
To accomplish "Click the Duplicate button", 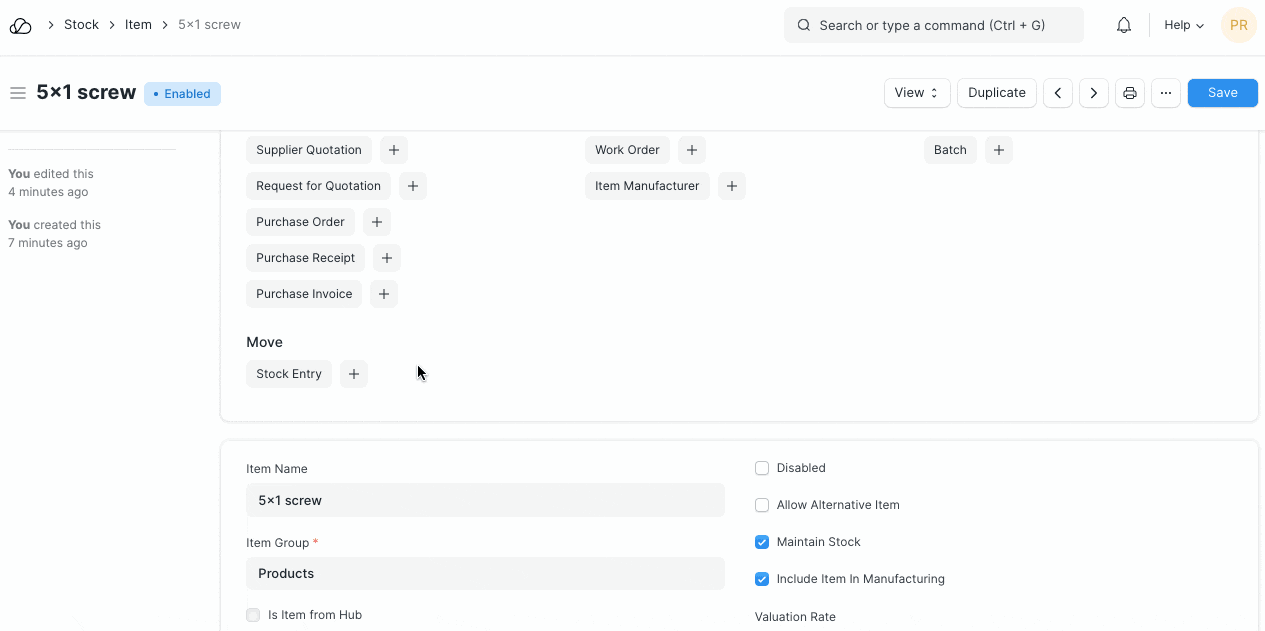I will [x=996, y=93].
